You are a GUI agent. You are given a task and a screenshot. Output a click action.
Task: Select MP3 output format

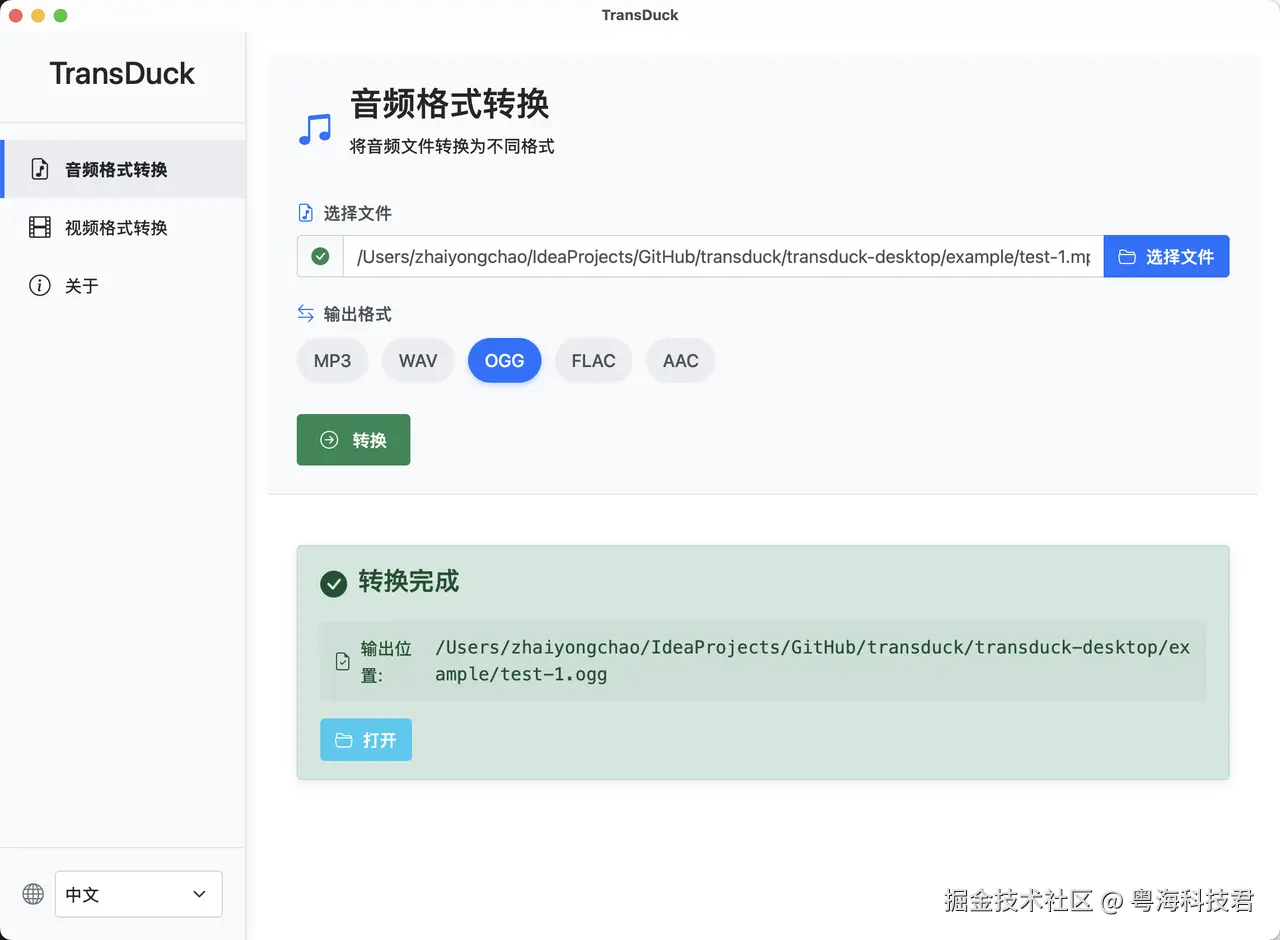[x=333, y=361]
